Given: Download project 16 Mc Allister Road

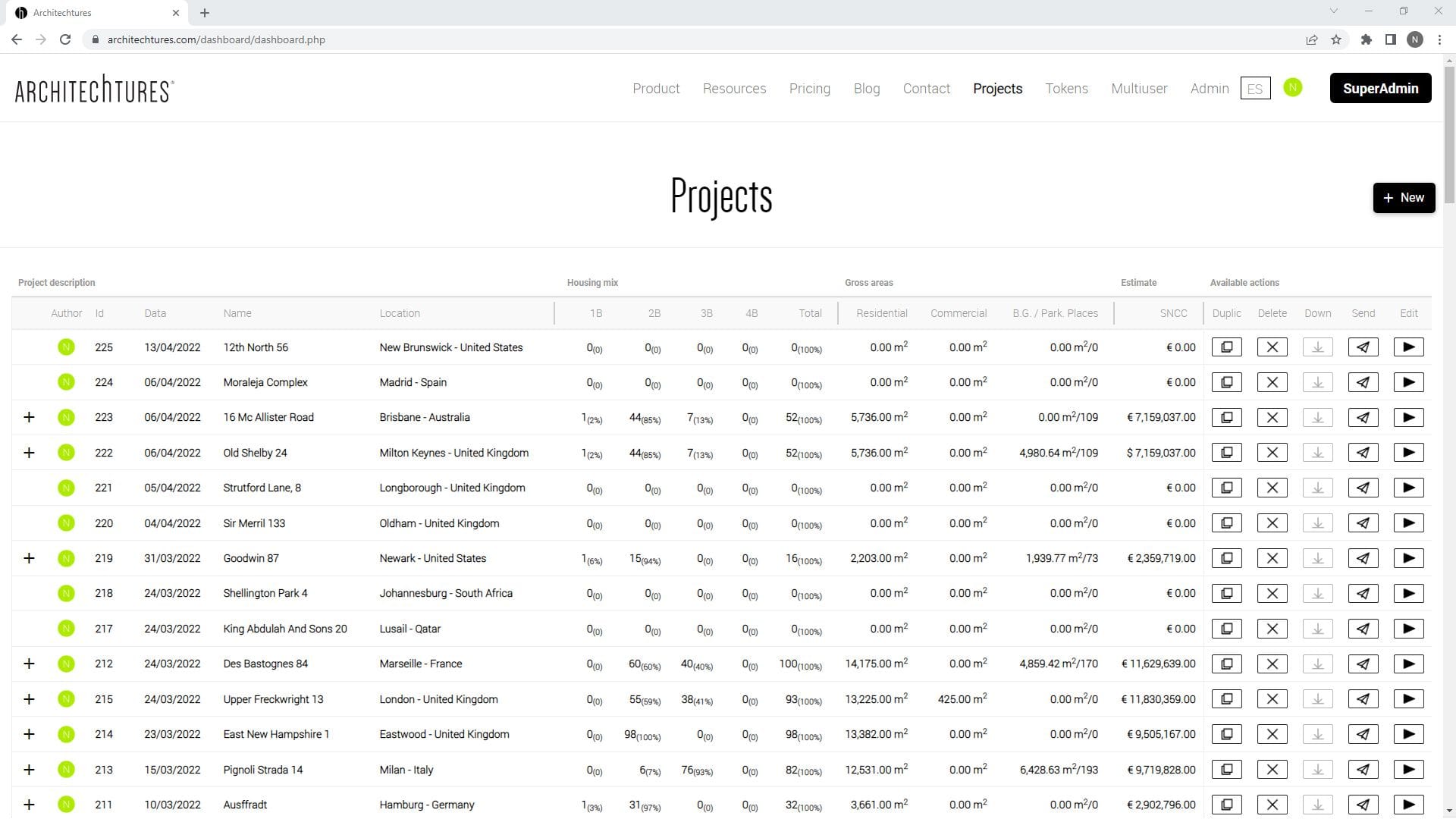Looking at the screenshot, I should 1318,417.
